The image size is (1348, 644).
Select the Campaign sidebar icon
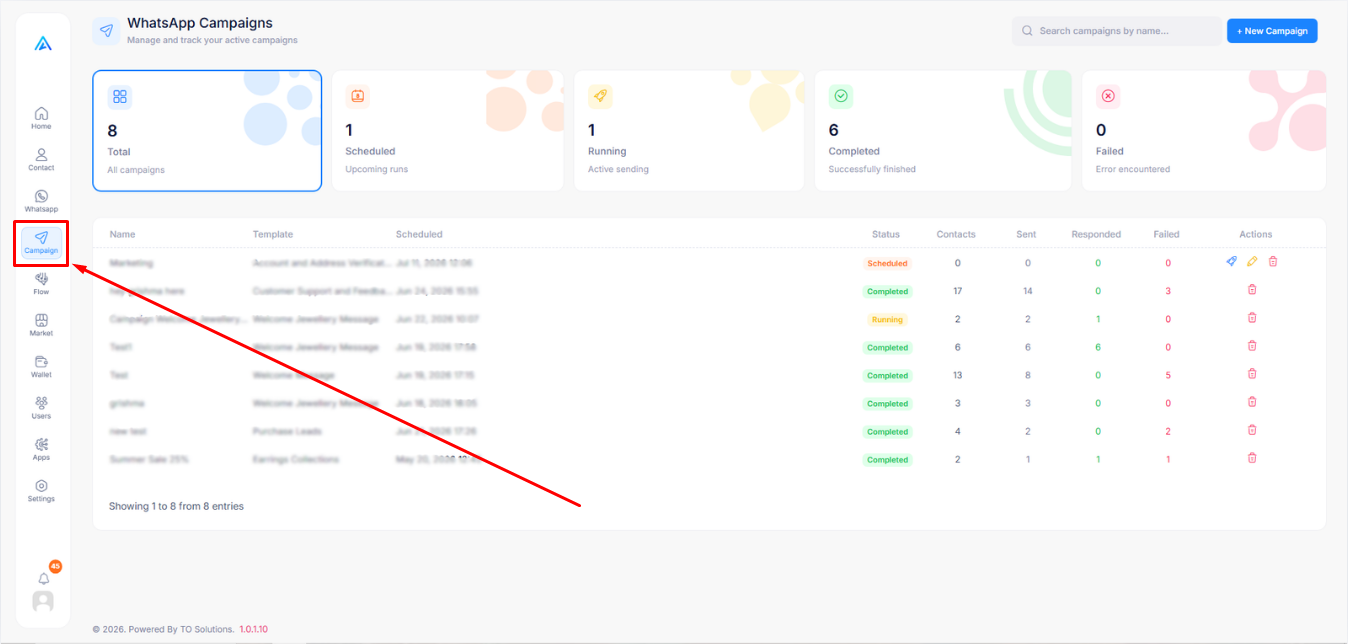click(x=41, y=243)
